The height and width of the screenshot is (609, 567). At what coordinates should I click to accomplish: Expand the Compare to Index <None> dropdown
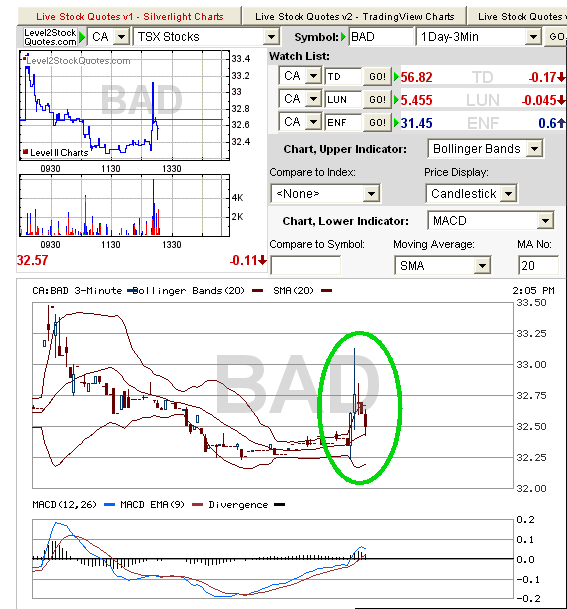325,193
